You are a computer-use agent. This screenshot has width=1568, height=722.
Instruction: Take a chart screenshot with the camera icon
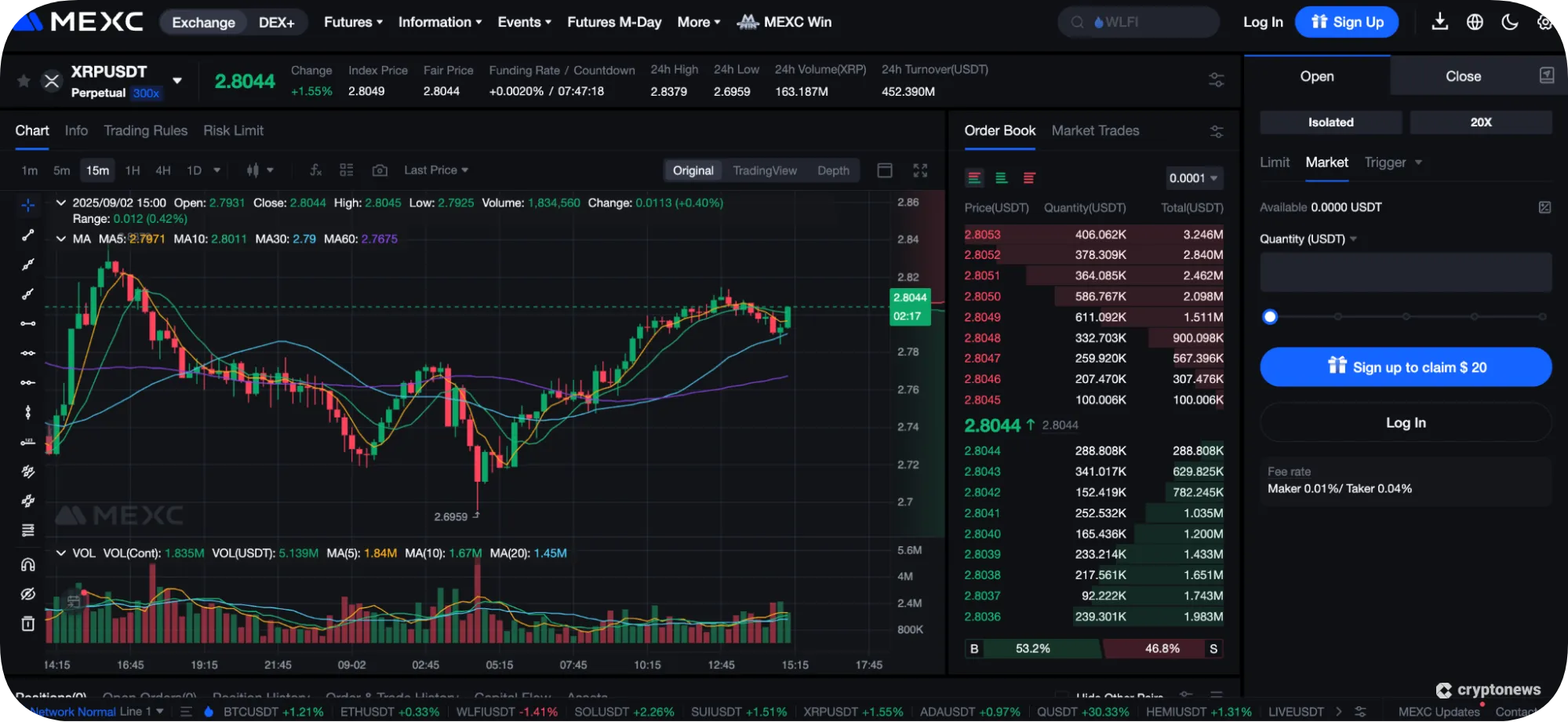(379, 170)
